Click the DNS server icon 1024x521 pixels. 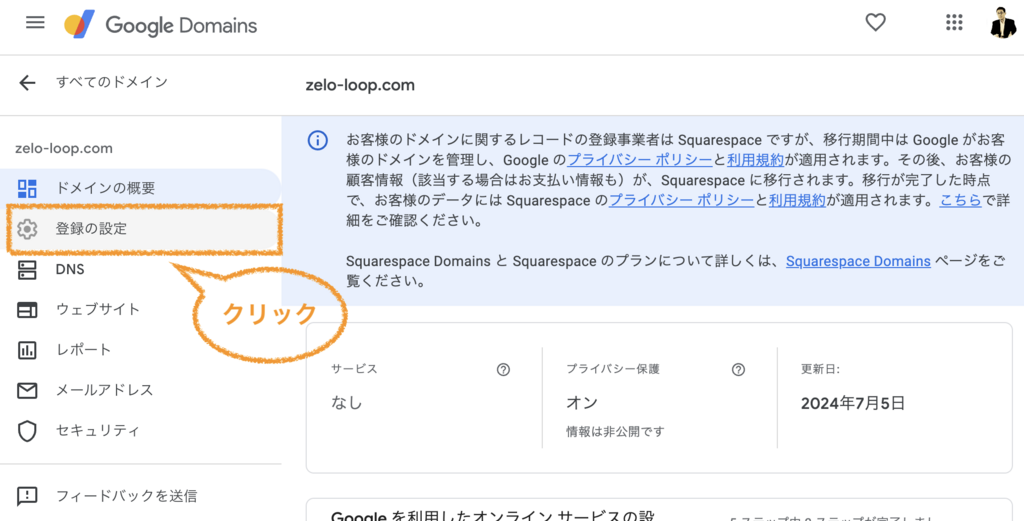coord(27,270)
